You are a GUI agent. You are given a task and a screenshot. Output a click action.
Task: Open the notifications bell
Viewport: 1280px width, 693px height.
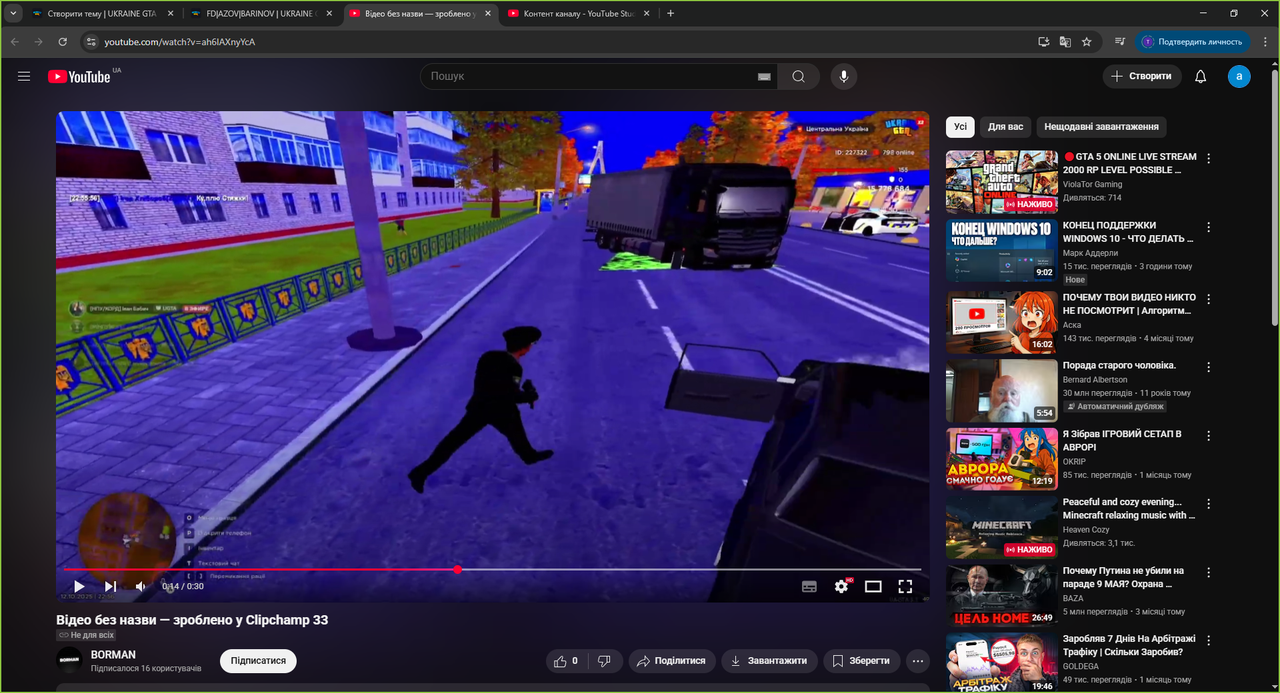[x=1201, y=76]
